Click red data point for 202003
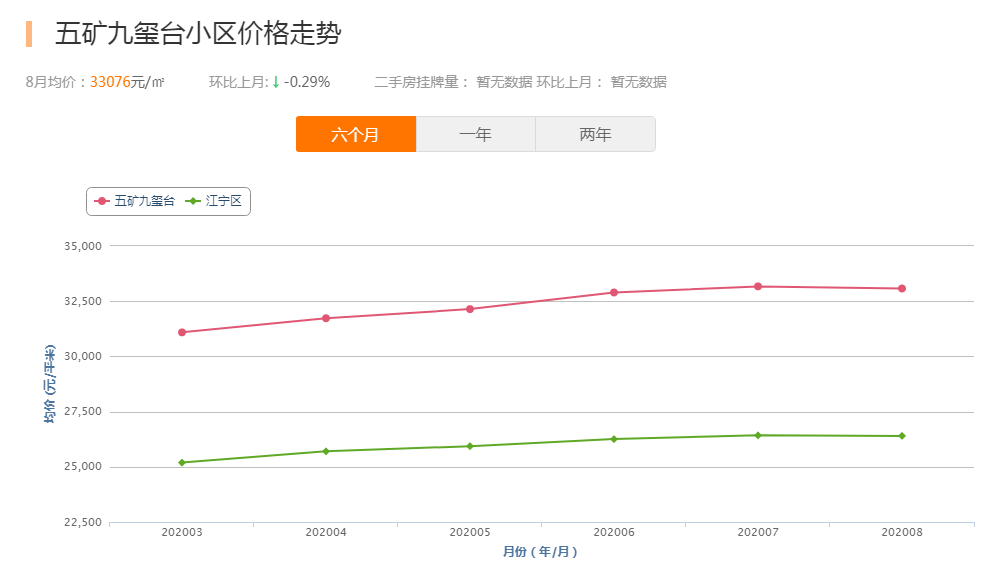Image resolution: width=984 pixels, height=565 pixels. (182, 332)
